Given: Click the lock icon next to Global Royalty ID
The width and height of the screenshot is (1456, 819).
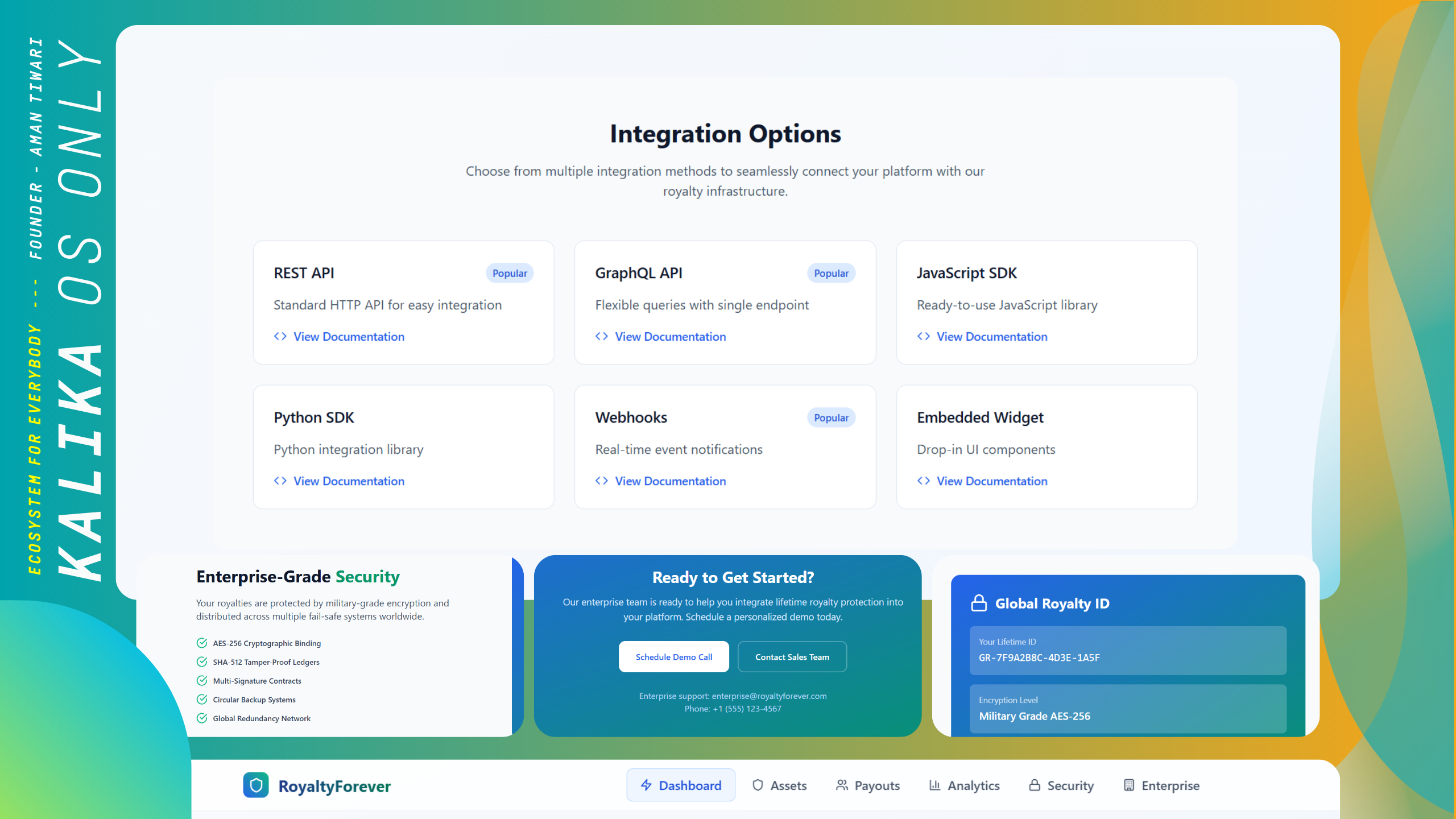Looking at the screenshot, I should [x=979, y=603].
